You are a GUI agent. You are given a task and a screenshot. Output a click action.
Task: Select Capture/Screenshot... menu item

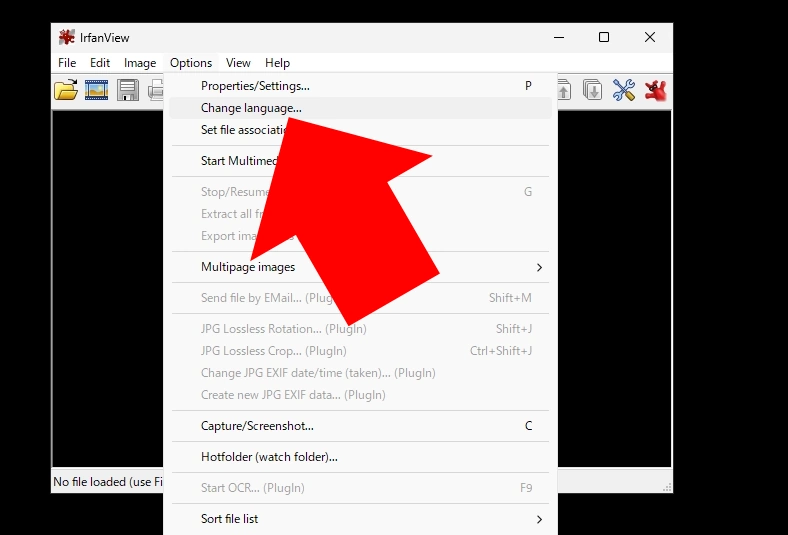[360, 426]
